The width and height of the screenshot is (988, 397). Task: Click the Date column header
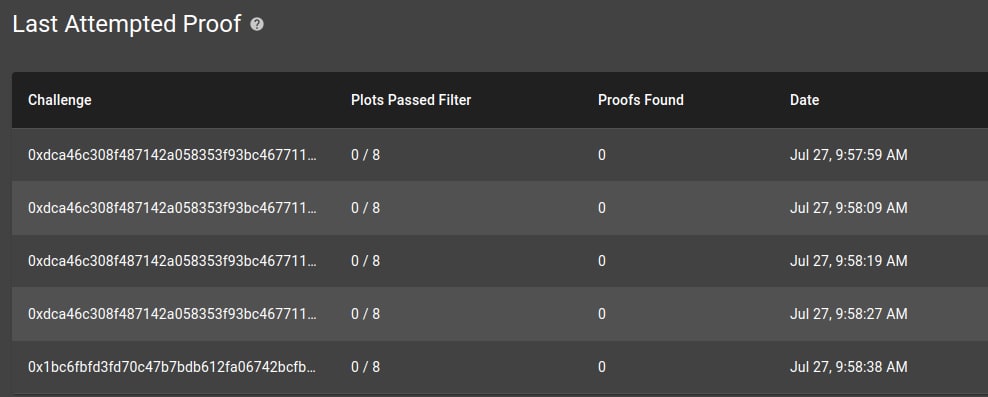[x=804, y=100]
